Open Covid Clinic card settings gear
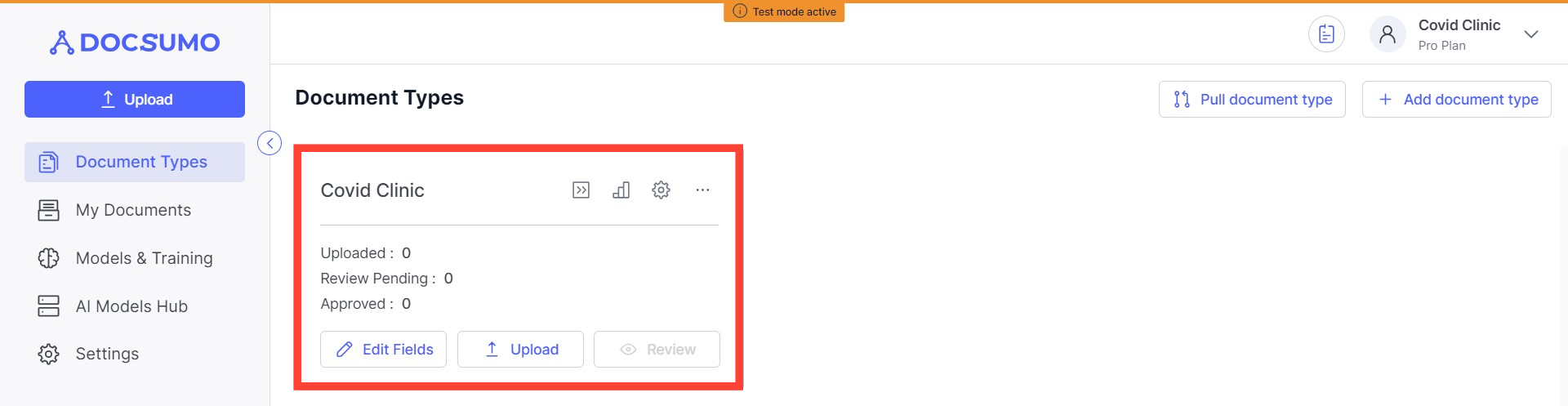The image size is (1568, 406). click(x=661, y=190)
